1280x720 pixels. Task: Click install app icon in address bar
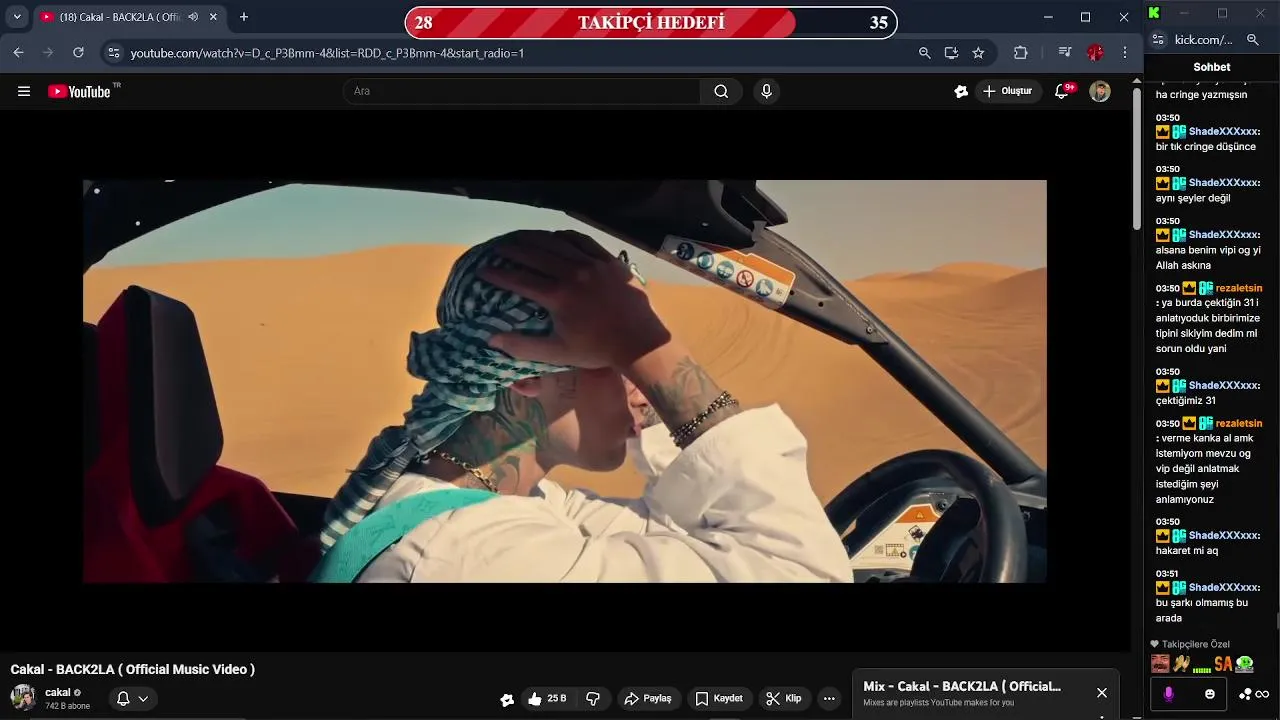(951, 53)
